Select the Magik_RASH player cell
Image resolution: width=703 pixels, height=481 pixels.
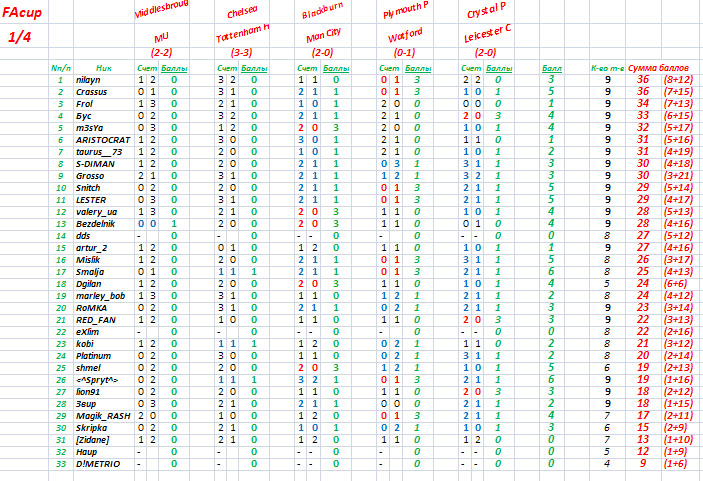click(x=99, y=416)
